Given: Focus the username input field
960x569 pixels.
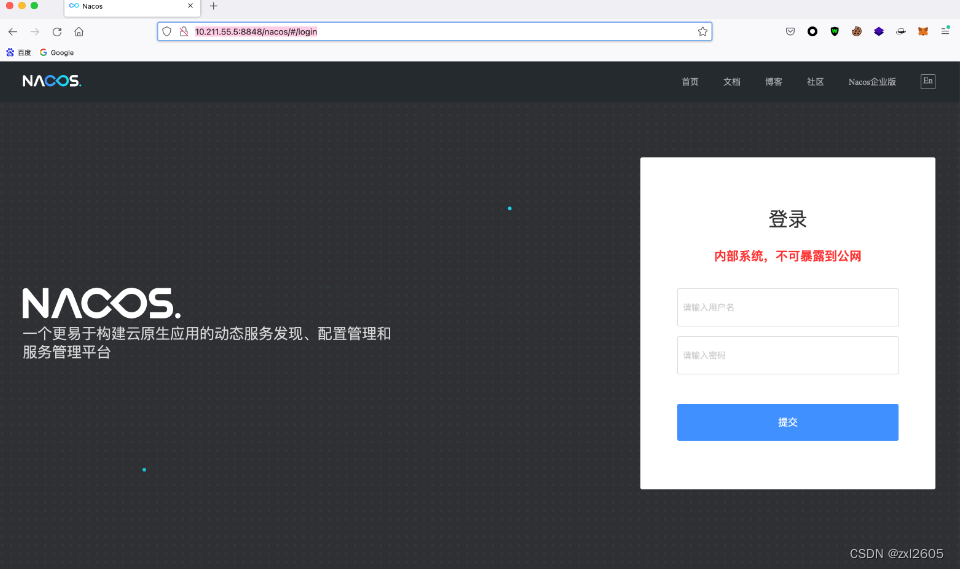Looking at the screenshot, I should pyautogui.click(x=787, y=307).
